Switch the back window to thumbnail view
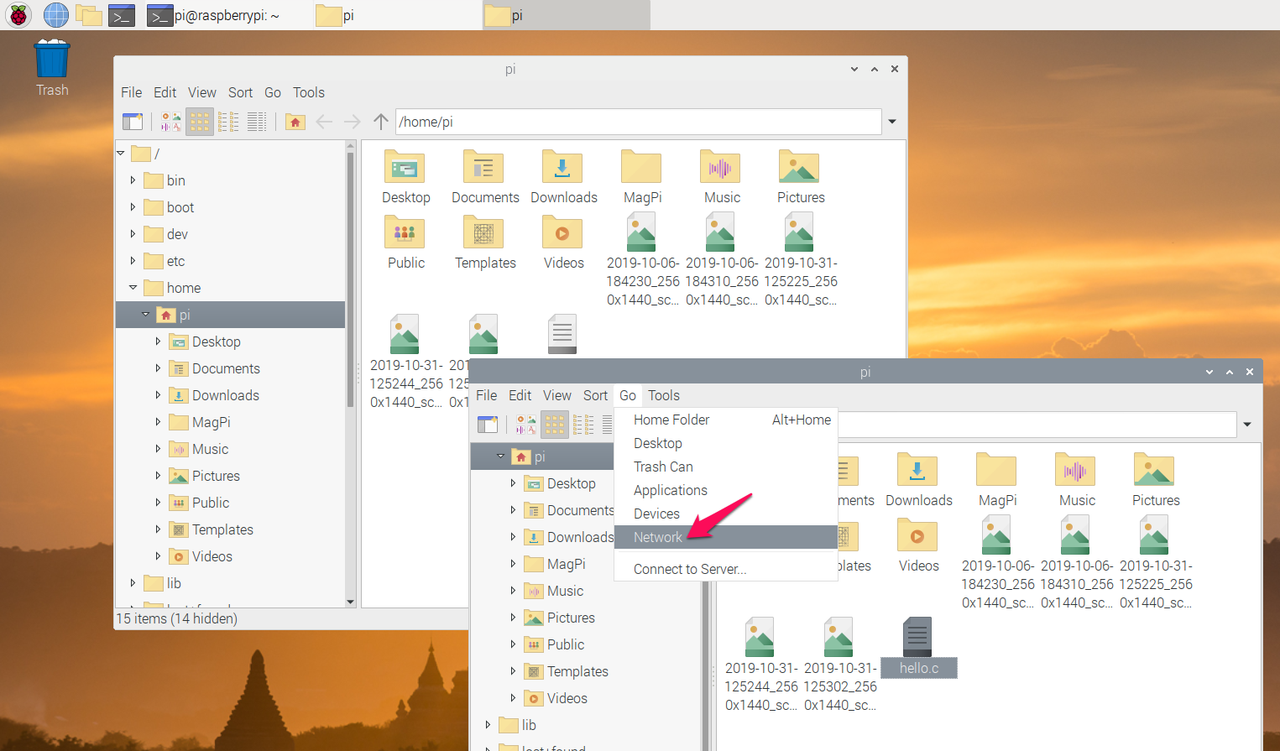1280x751 pixels. click(171, 122)
